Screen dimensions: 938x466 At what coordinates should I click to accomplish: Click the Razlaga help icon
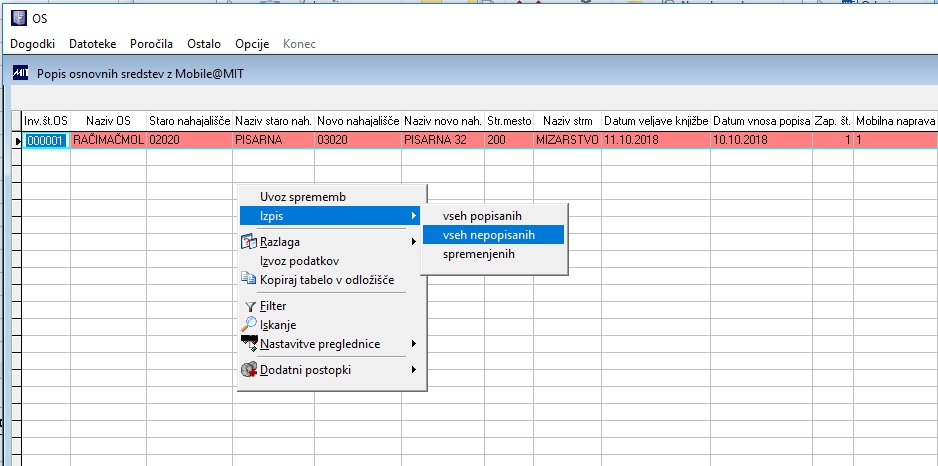tap(248, 242)
